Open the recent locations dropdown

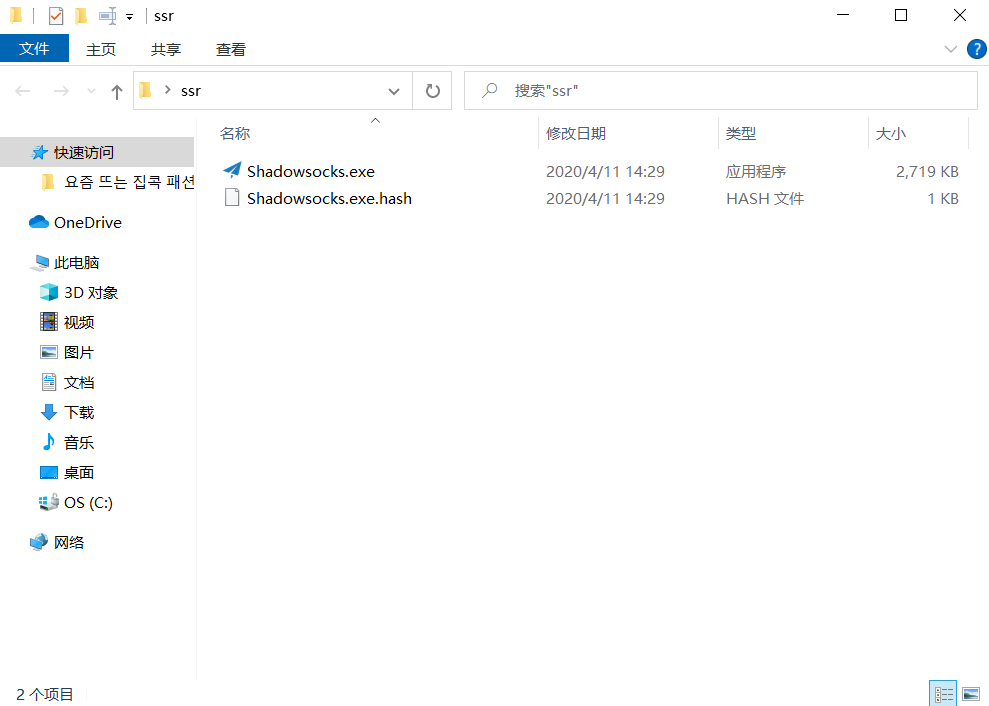coord(91,91)
